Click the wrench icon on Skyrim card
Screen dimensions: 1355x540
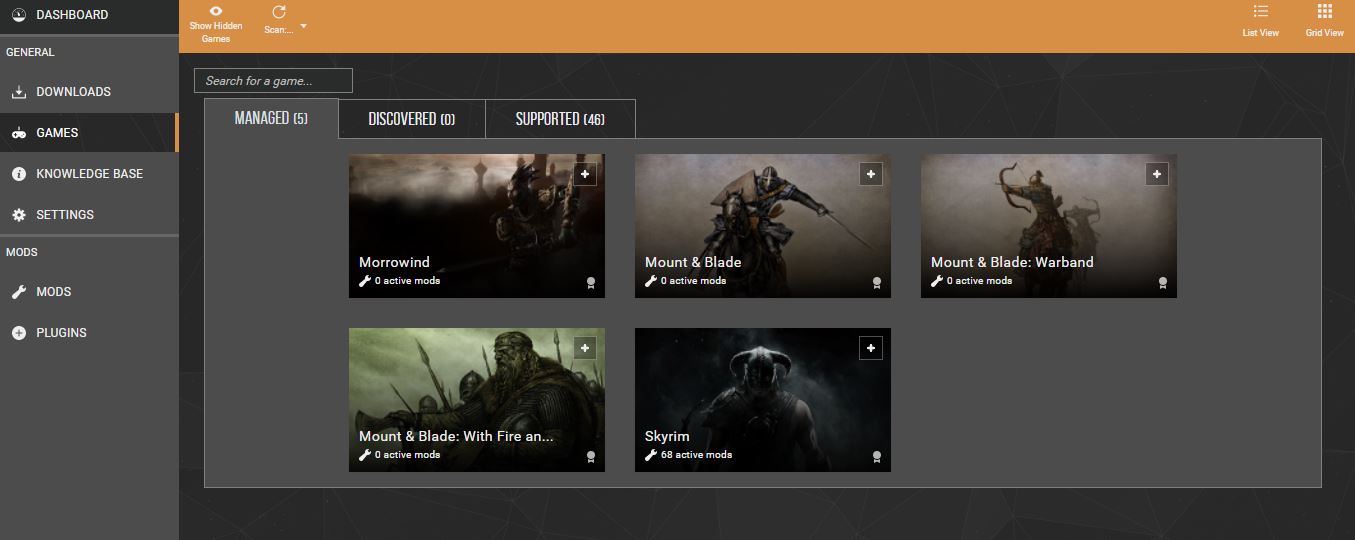pos(651,455)
